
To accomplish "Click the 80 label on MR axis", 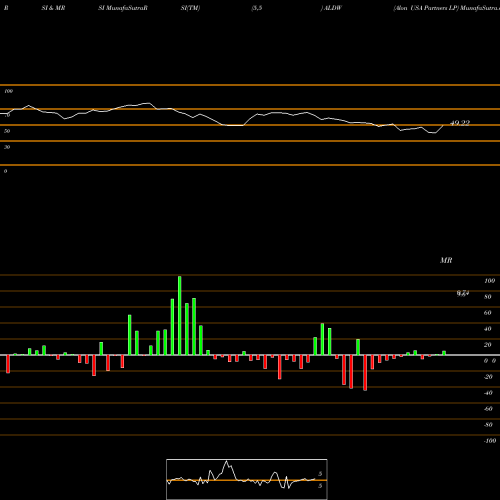I will [x=488, y=297].
